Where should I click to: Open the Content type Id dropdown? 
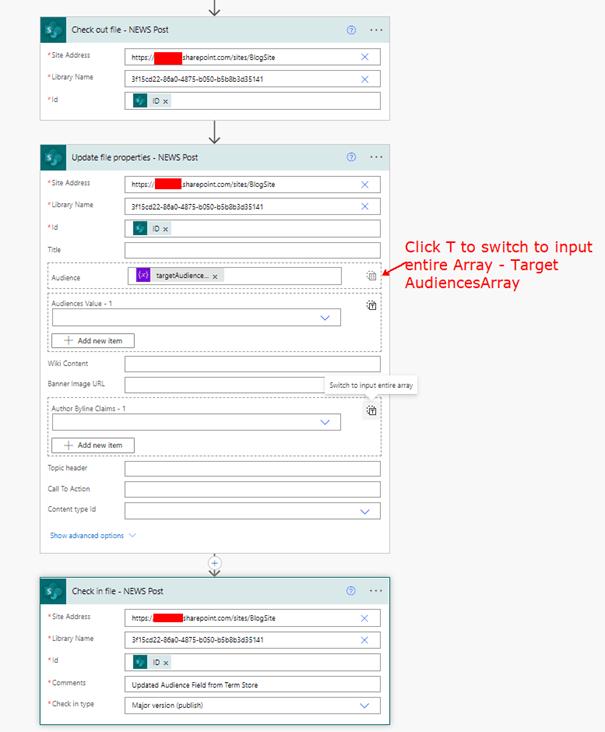point(364,511)
